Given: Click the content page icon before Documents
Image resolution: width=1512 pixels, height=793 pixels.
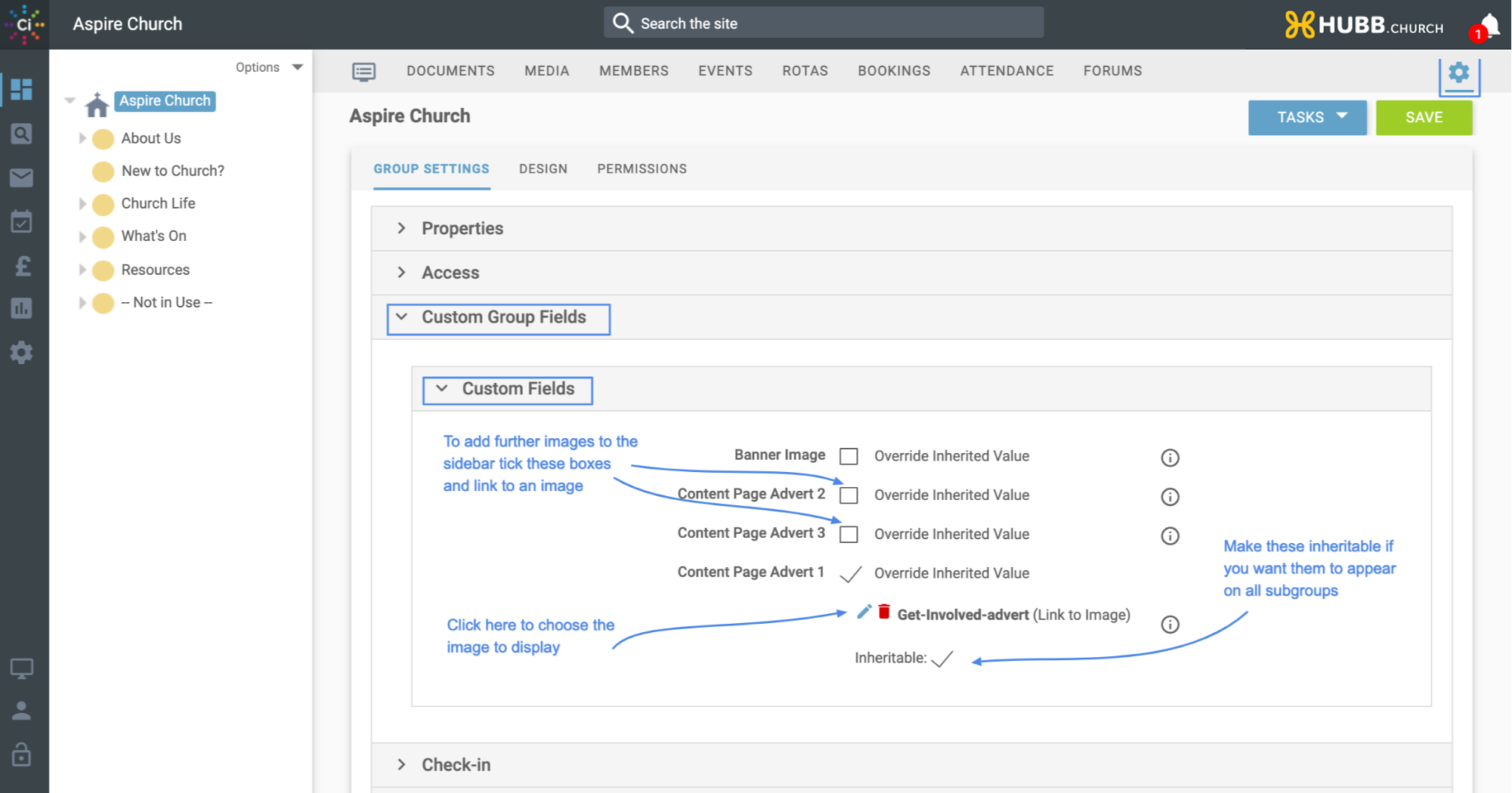Looking at the screenshot, I should 363,71.
